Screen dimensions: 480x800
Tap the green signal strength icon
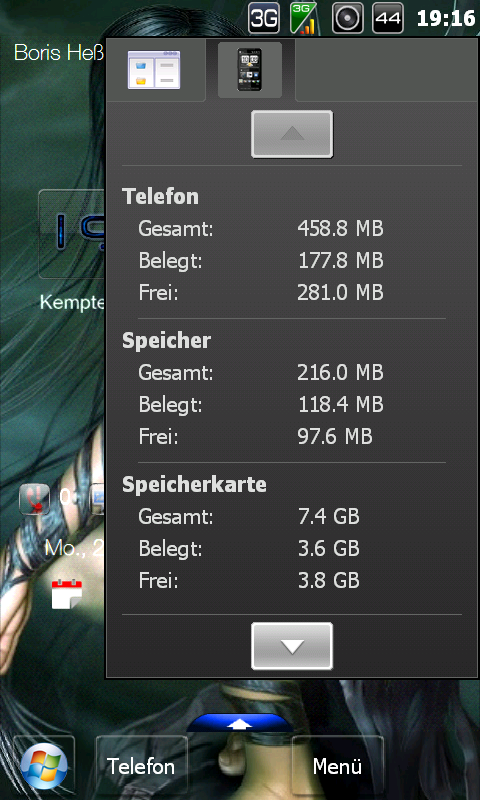point(303,18)
